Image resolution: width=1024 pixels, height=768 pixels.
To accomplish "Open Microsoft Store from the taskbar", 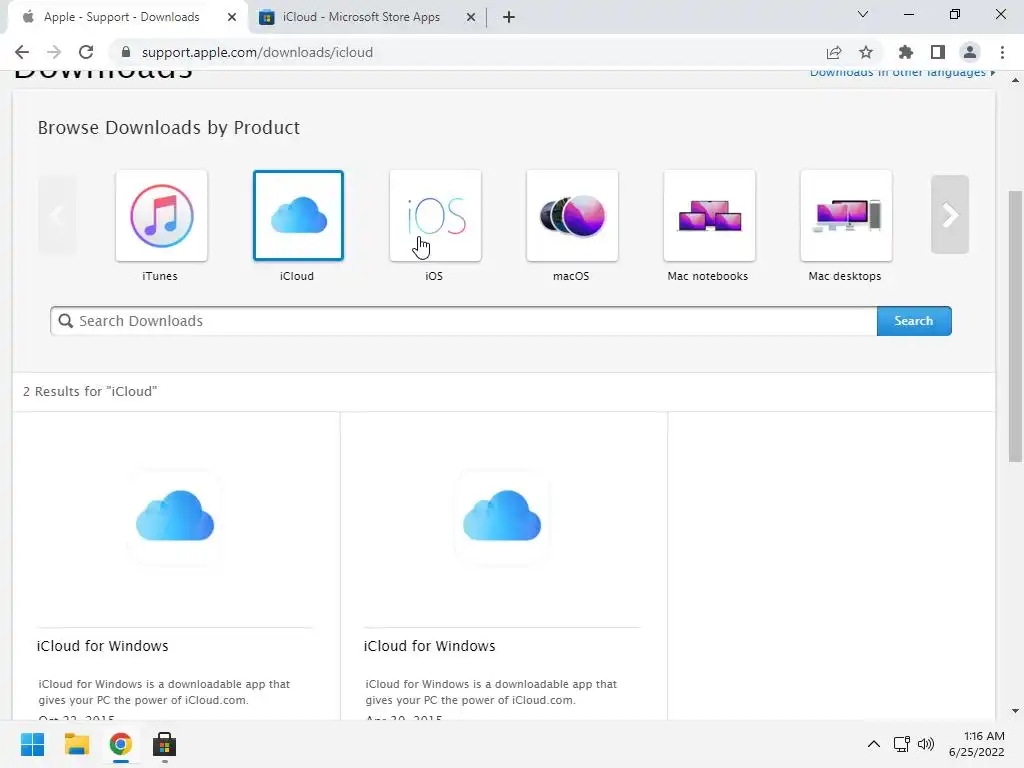I will 165,744.
